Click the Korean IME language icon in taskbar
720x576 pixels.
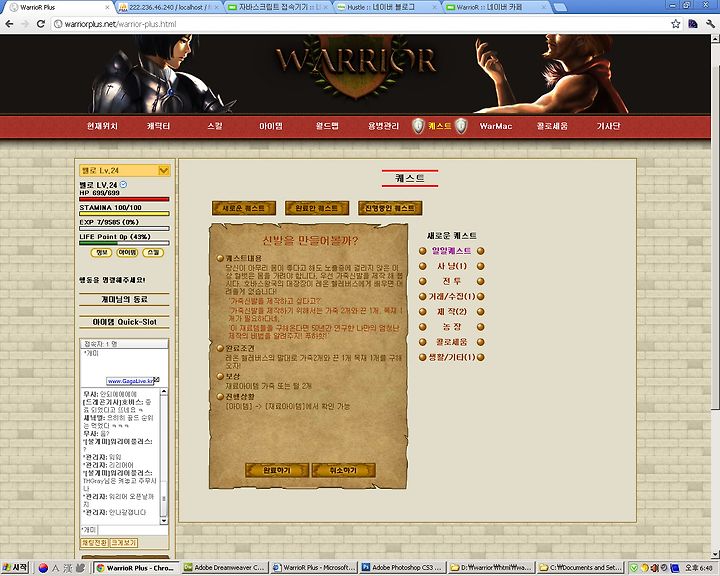(x=43, y=568)
